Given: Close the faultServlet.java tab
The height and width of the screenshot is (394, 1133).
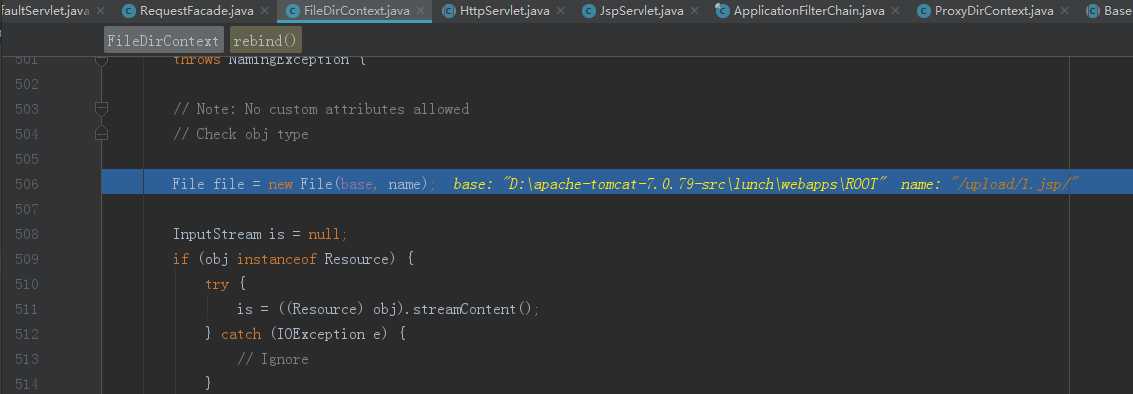Looking at the screenshot, I should 100,12.
